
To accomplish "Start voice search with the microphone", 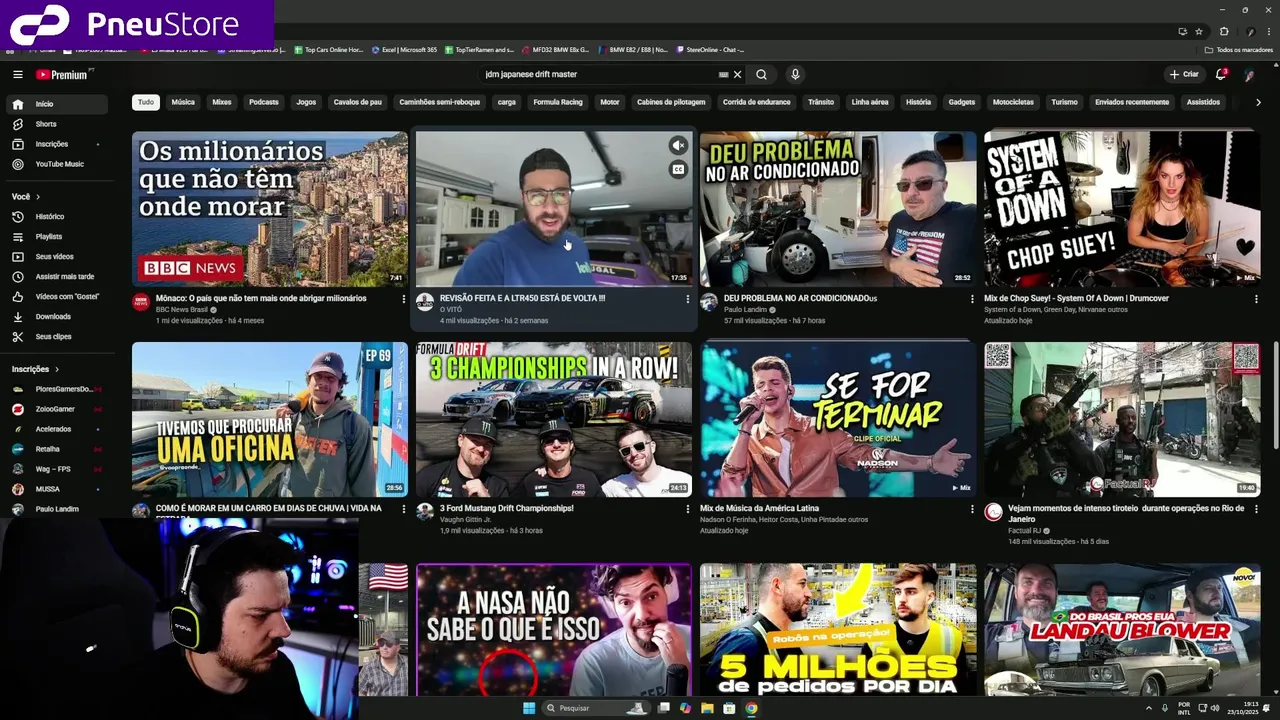I will (795, 75).
